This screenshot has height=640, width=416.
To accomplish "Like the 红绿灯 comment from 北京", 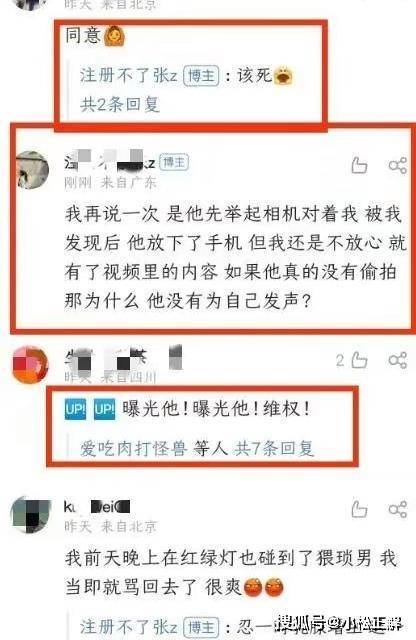I will point(359,509).
